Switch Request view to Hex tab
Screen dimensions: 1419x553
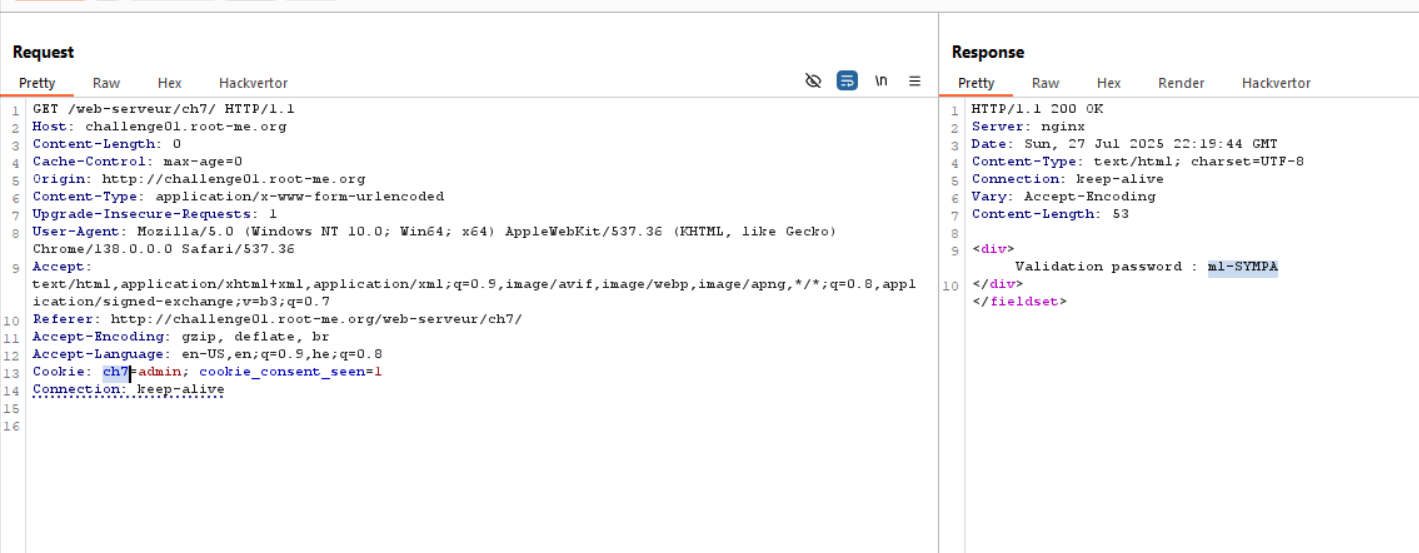tap(169, 83)
